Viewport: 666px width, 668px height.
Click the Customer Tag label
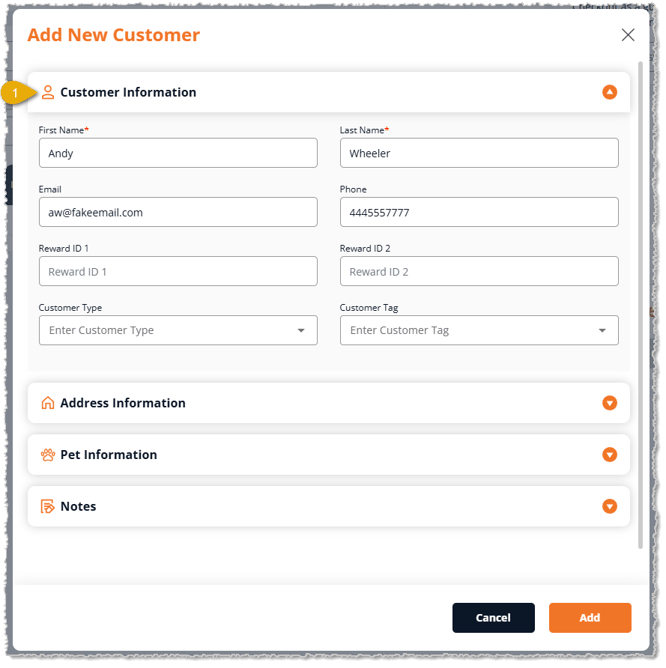[x=369, y=308]
